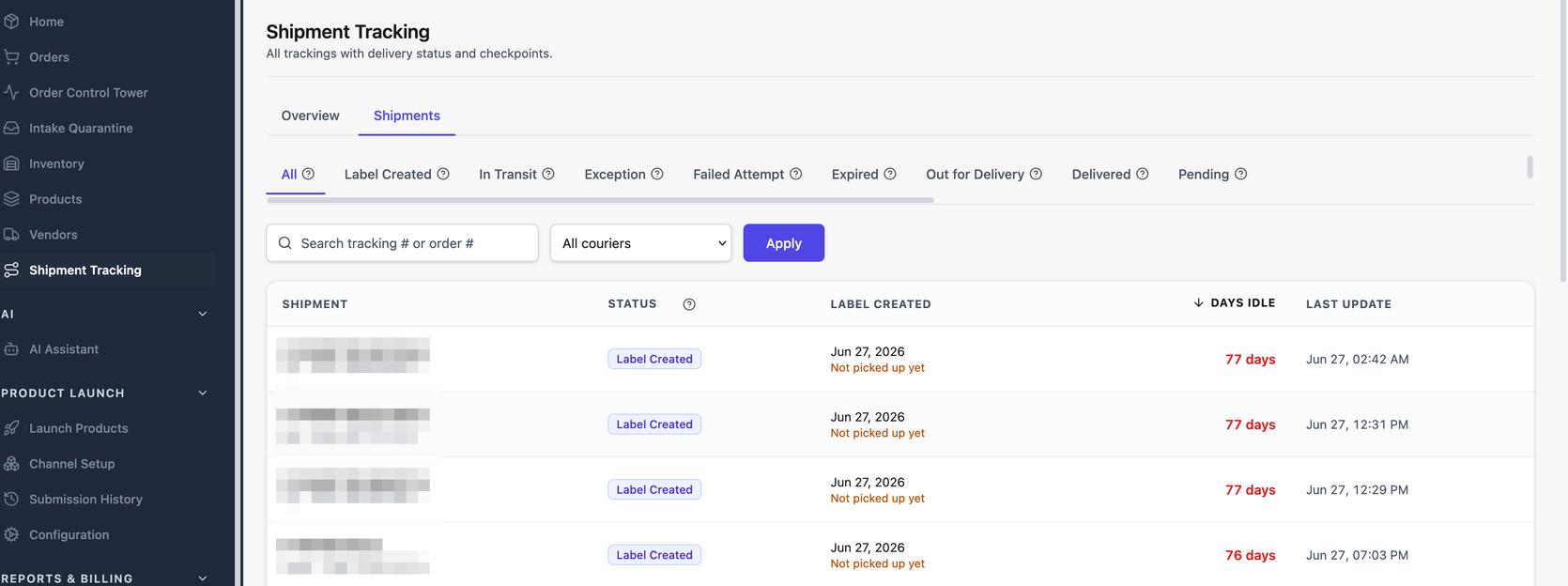Viewport: 1568px width, 586px height.
Task: Click help icon next to Expired
Action: (x=890, y=174)
